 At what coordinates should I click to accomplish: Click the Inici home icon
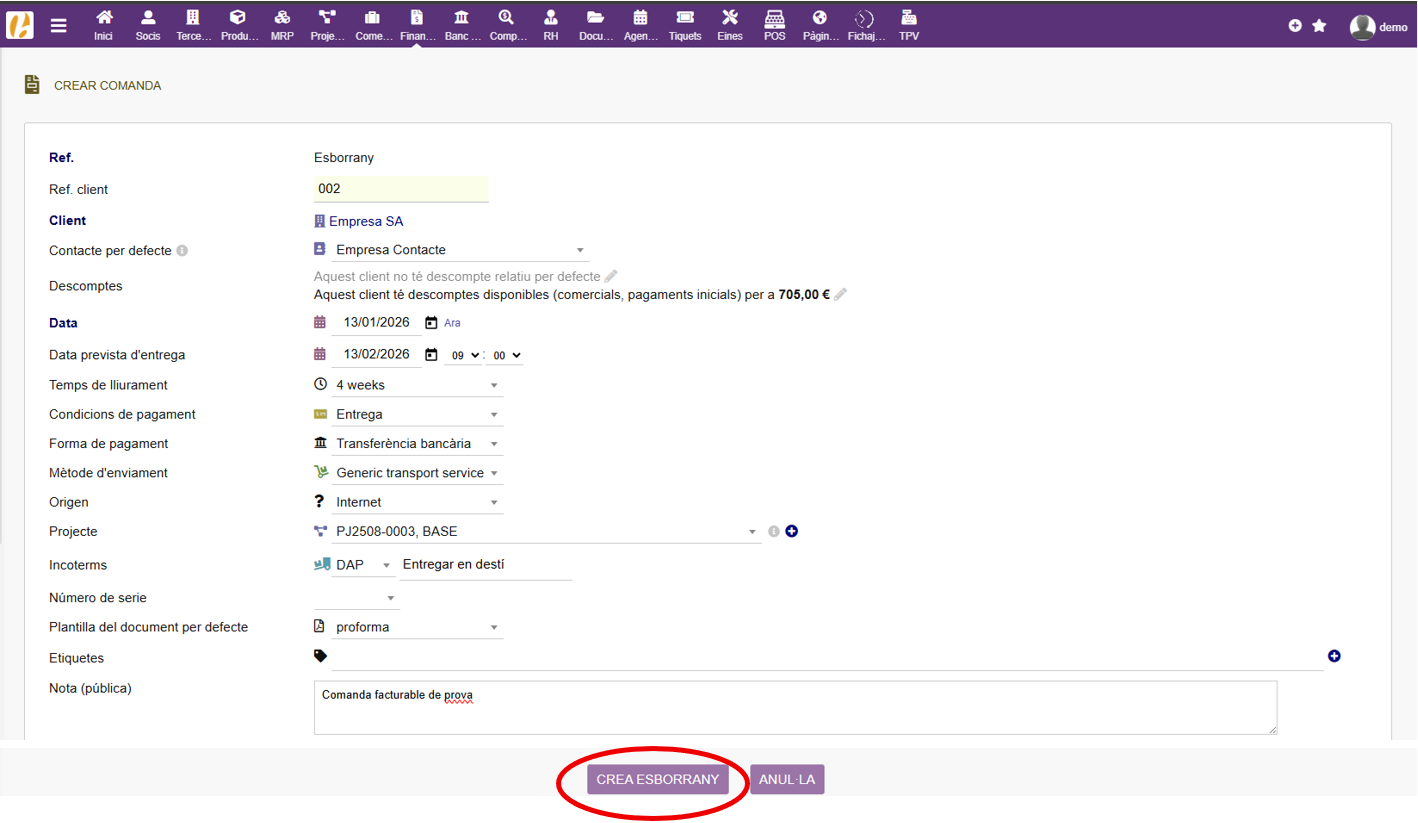[x=103, y=25]
